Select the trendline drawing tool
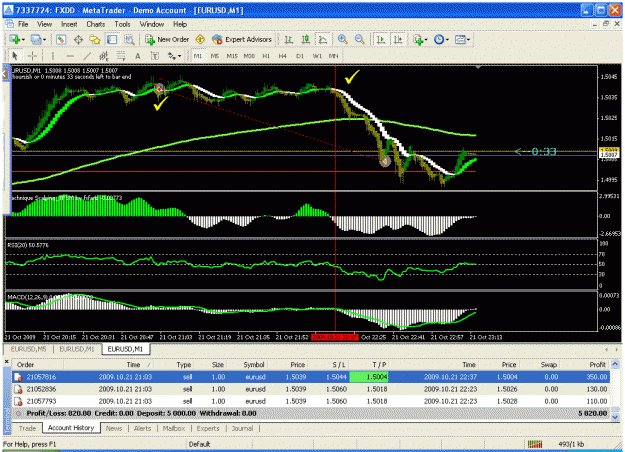This screenshot has width=625, height=452. [87, 56]
